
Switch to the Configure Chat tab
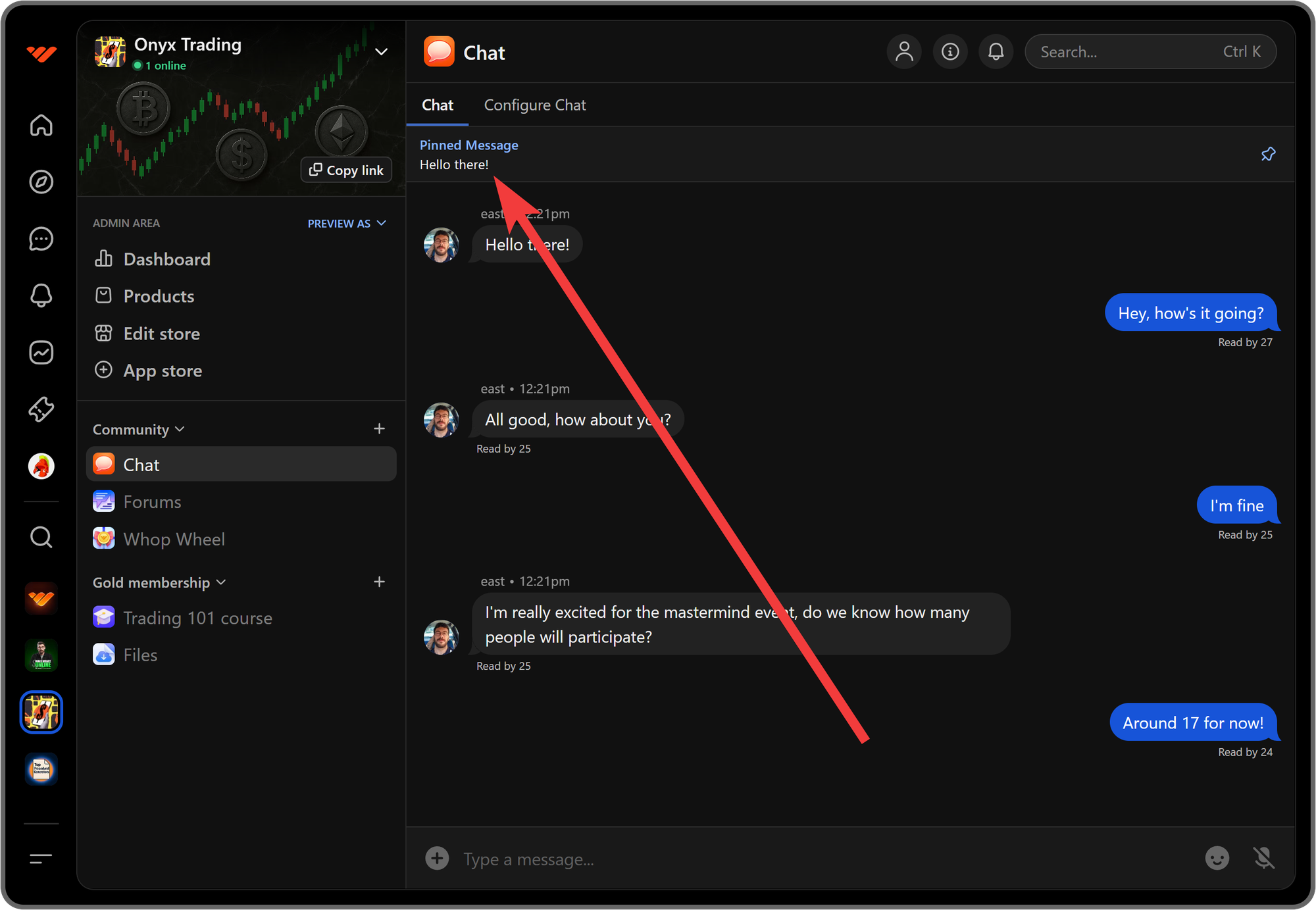point(534,105)
